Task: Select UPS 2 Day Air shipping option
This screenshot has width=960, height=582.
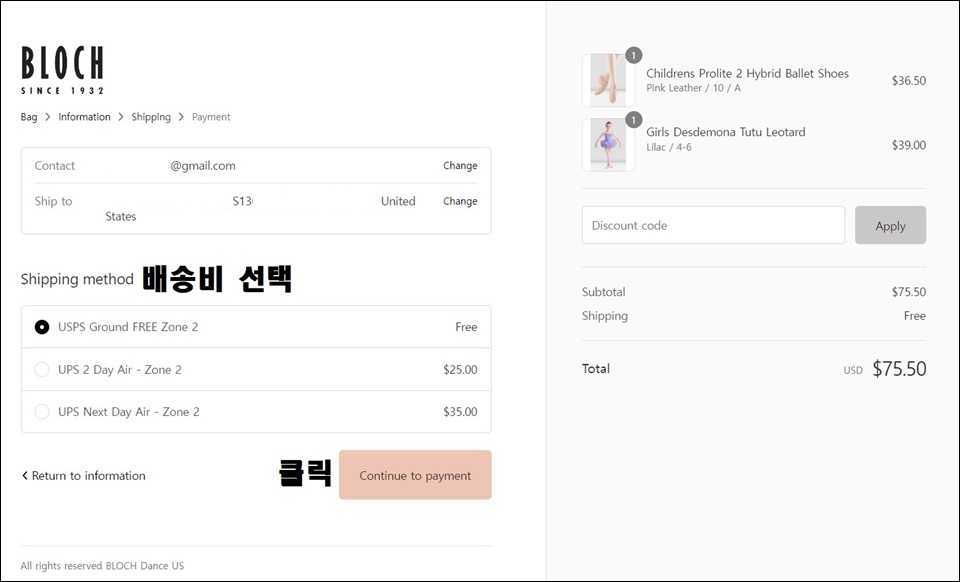Action: [x=42, y=370]
